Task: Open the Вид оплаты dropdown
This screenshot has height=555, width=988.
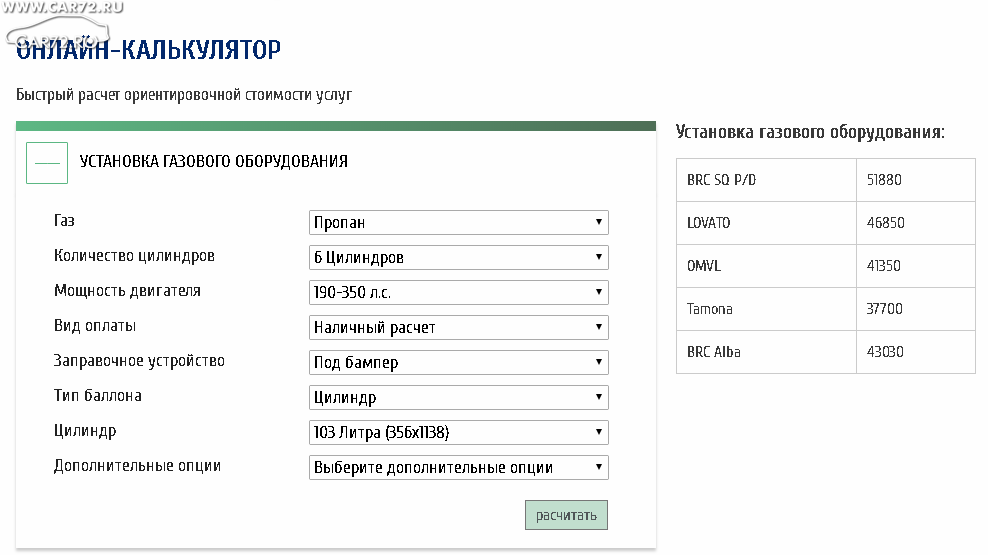Action: [x=459, y=328]
